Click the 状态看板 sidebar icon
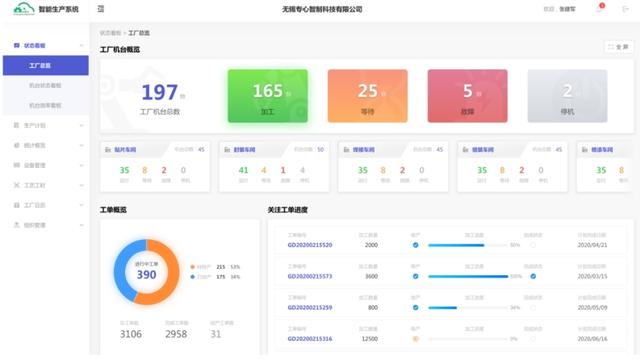 coord(17,45)
